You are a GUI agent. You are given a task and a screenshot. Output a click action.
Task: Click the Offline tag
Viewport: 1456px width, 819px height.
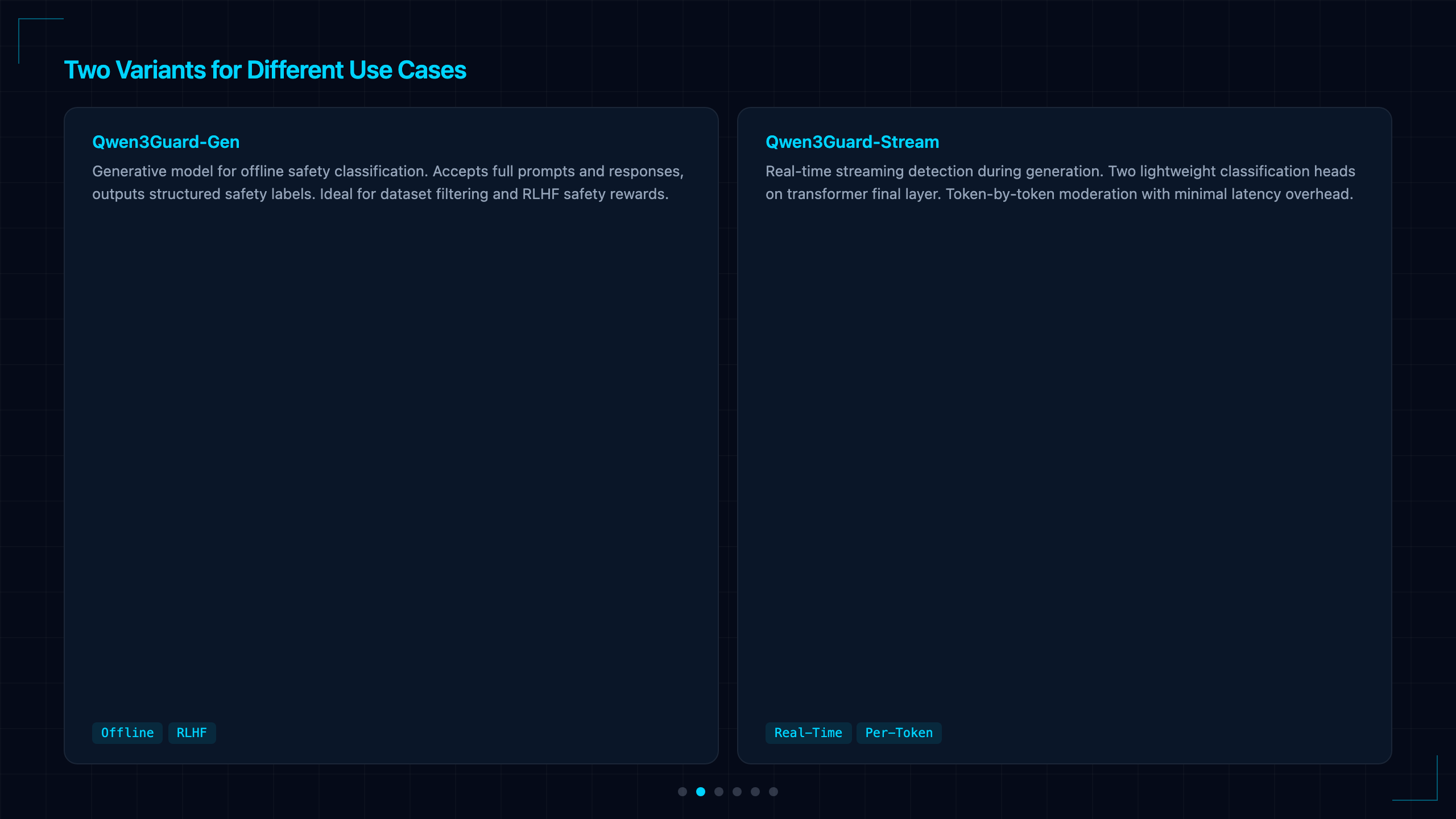click(127, 733)
